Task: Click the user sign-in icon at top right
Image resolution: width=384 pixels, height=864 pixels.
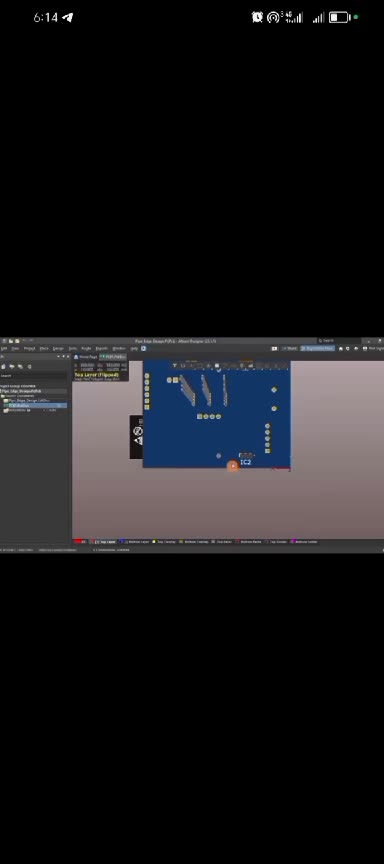Action: click(365, 348)
